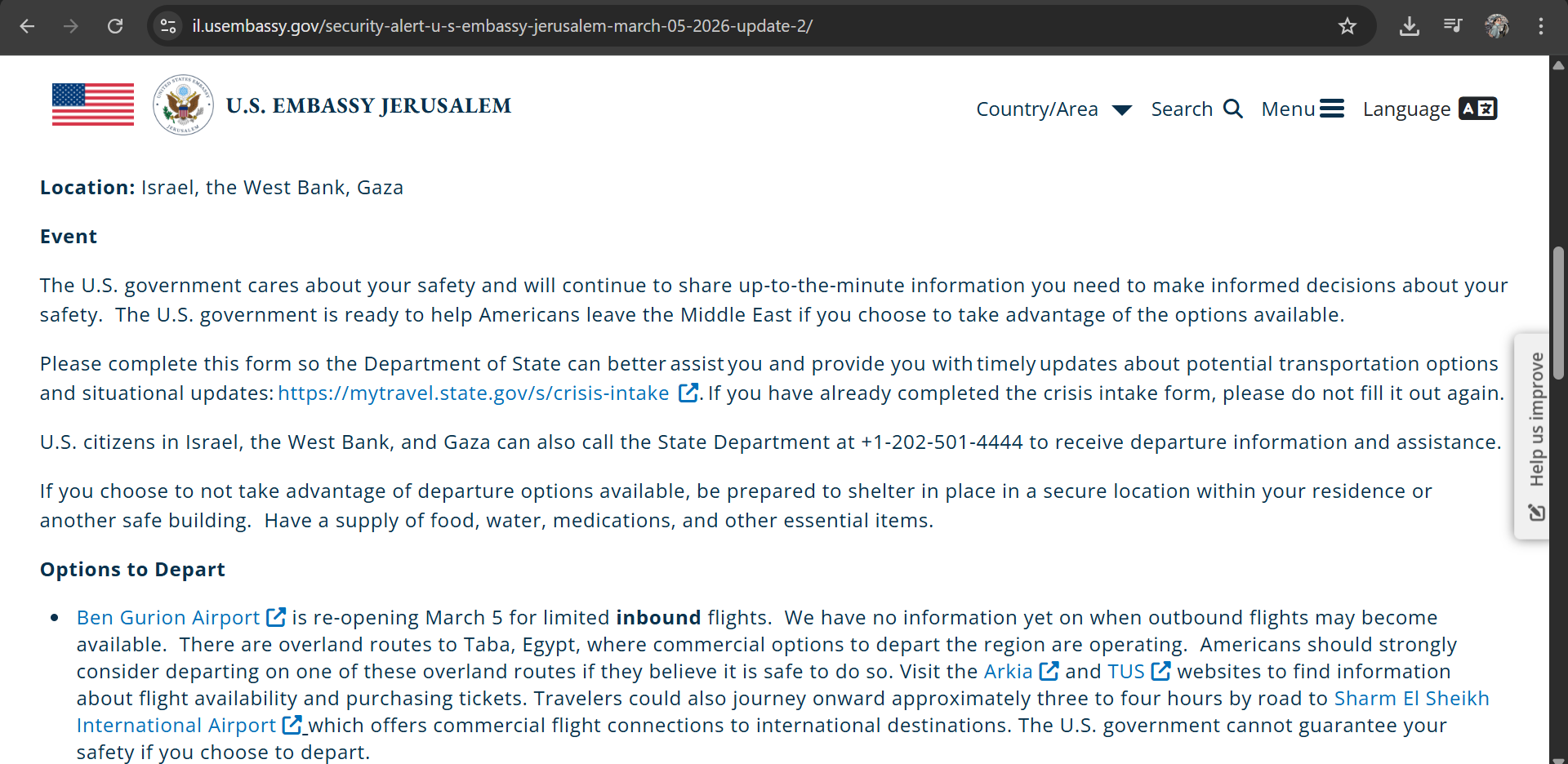Image resolution: width=1568 pixels, height=764 pixels.
Task: Open the browser downloads icon
Action: tap(1409, 26)
